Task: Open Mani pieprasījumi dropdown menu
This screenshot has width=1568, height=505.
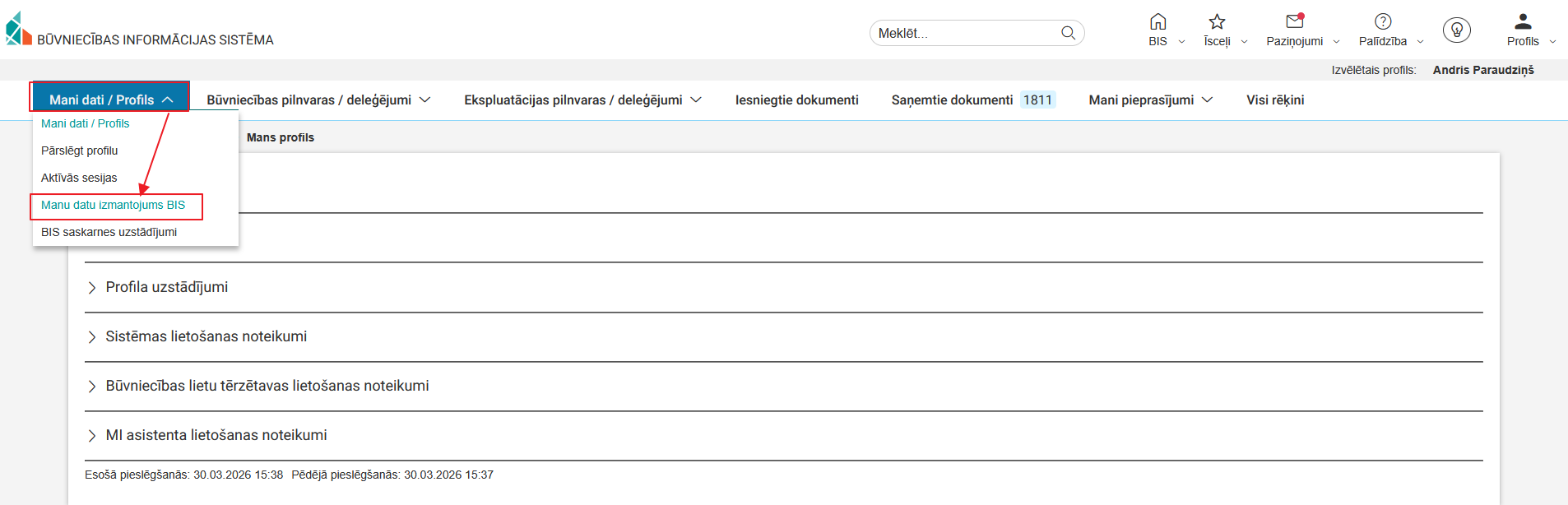Action: (x=1150, y=100)
